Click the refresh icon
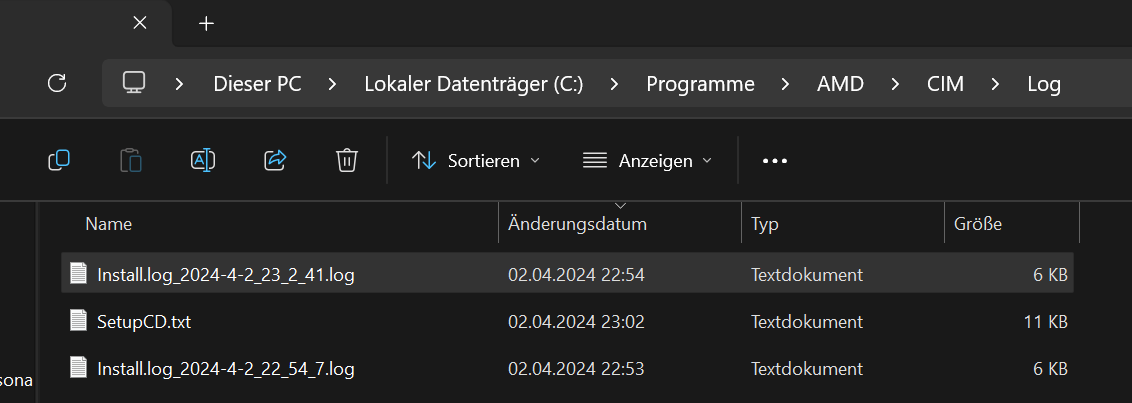Viewport: 1132px width, 403px height. (x=57, y=83)
